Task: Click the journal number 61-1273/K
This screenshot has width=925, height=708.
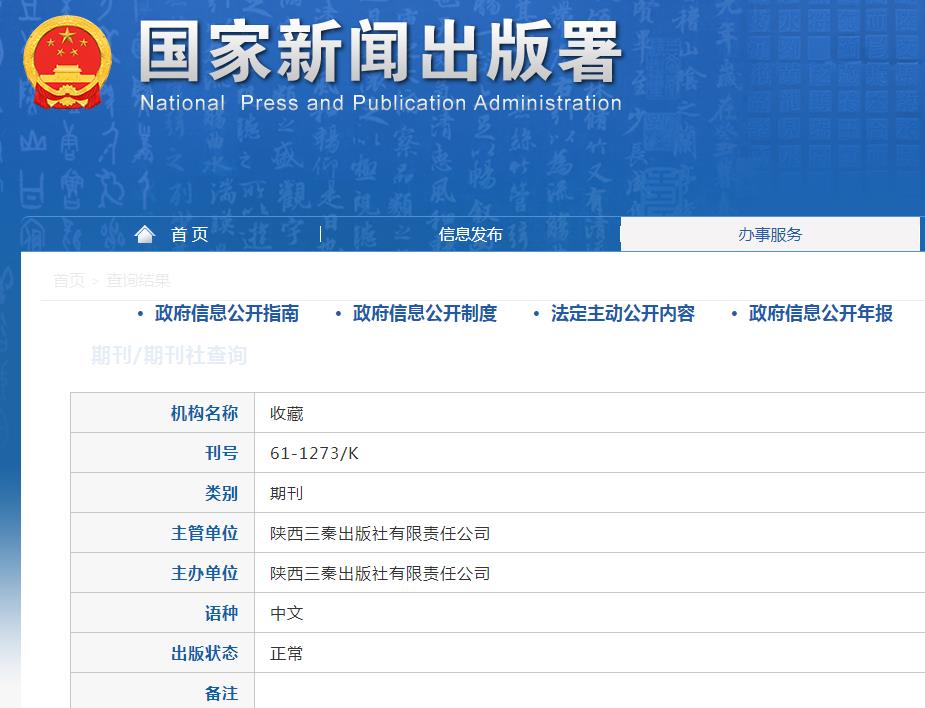Action: pos(314,453)
